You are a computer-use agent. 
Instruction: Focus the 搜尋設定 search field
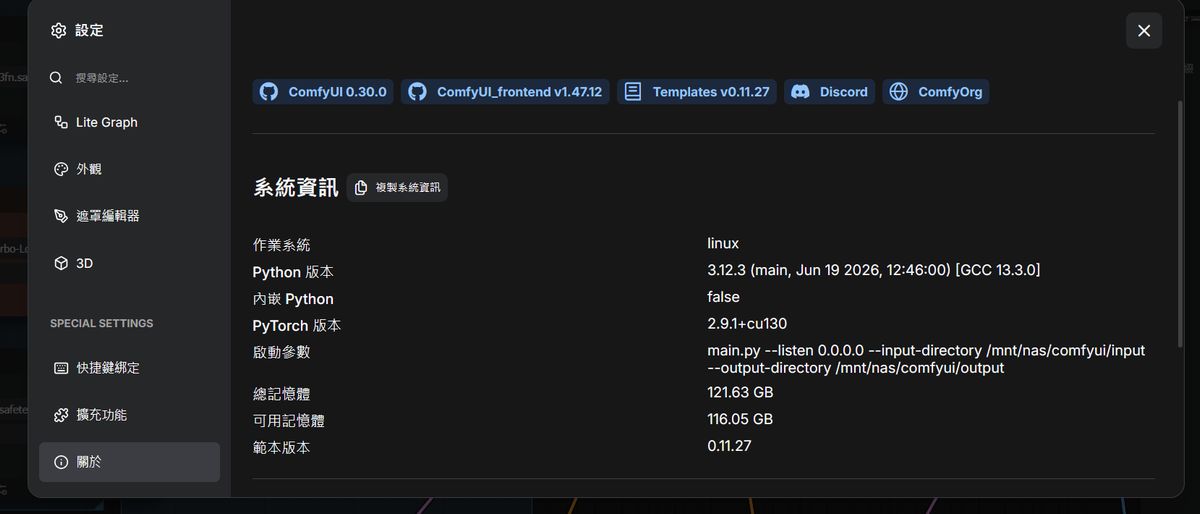(130, 77)
